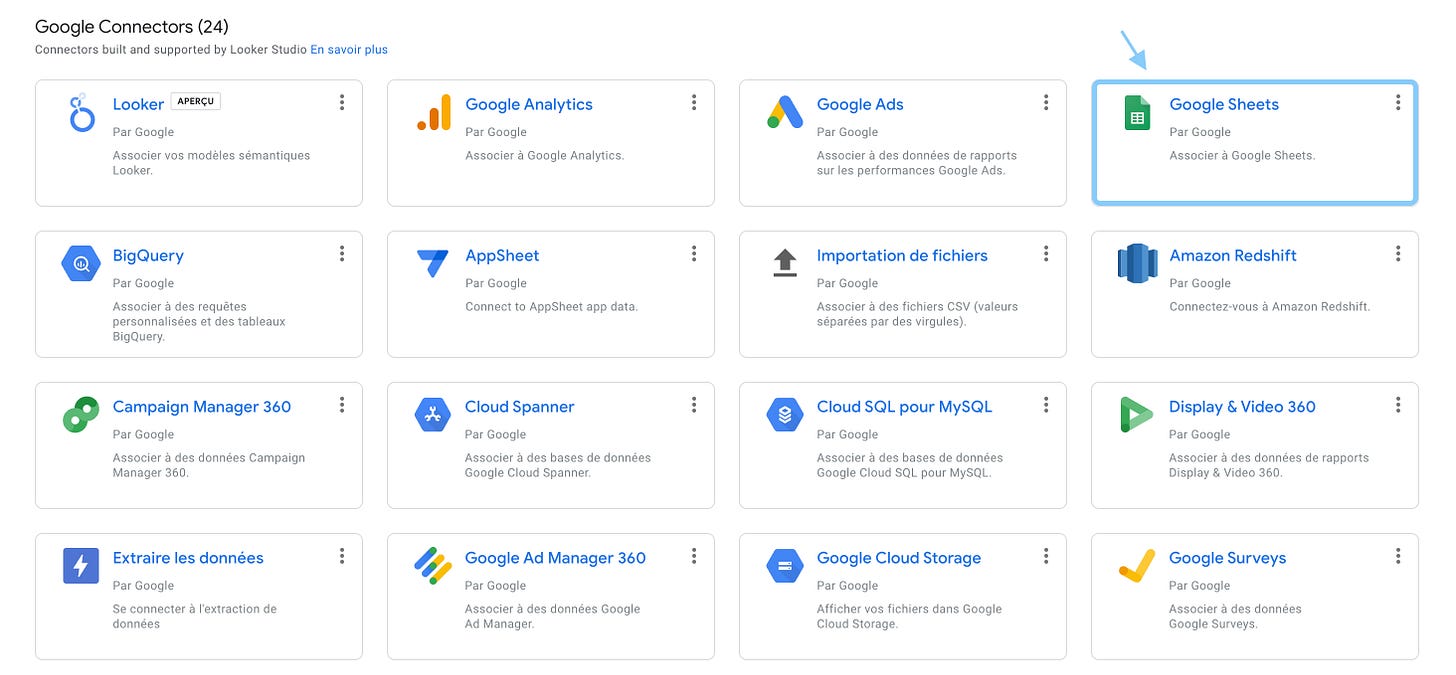Click 'Associer à Google Sheets.' description text
This screenshot has height=675, width=1456.
pos(1242,155)
